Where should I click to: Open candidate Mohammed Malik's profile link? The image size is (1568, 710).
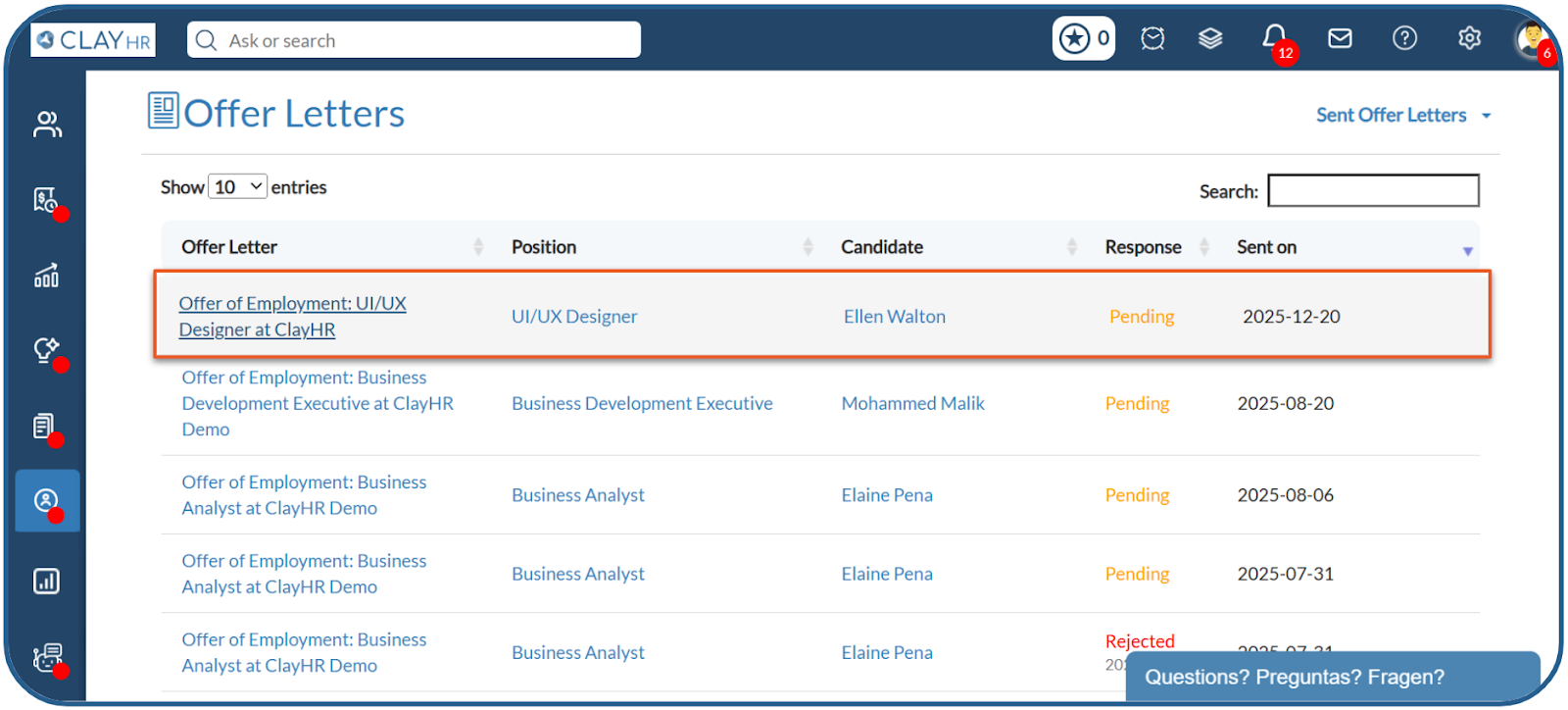(912, 403)
